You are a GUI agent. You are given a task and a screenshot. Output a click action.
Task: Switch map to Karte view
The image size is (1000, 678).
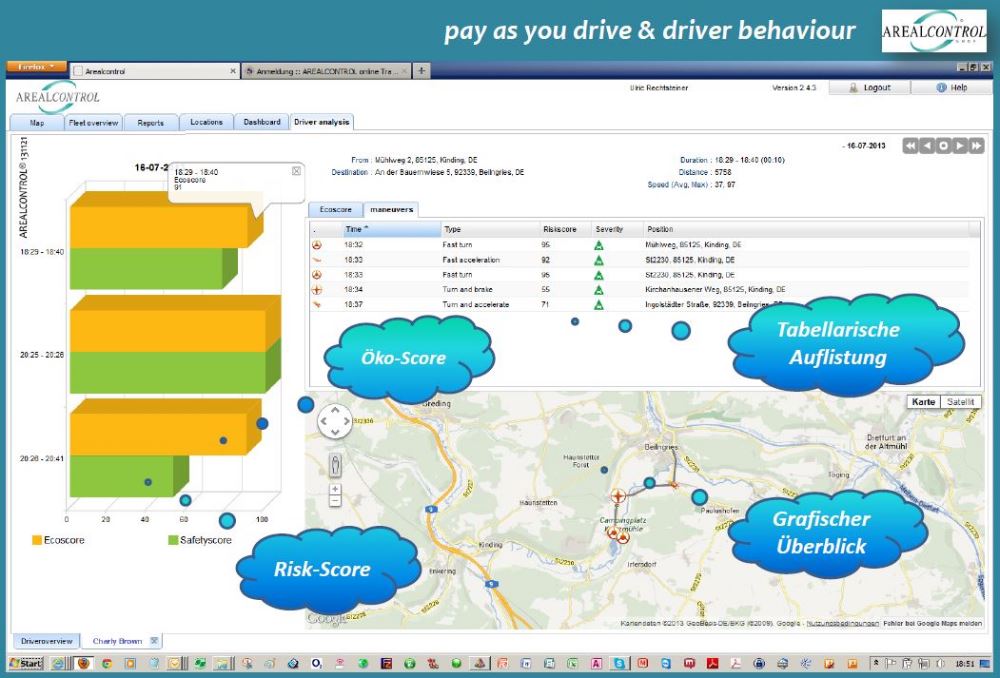click(924, 402)
